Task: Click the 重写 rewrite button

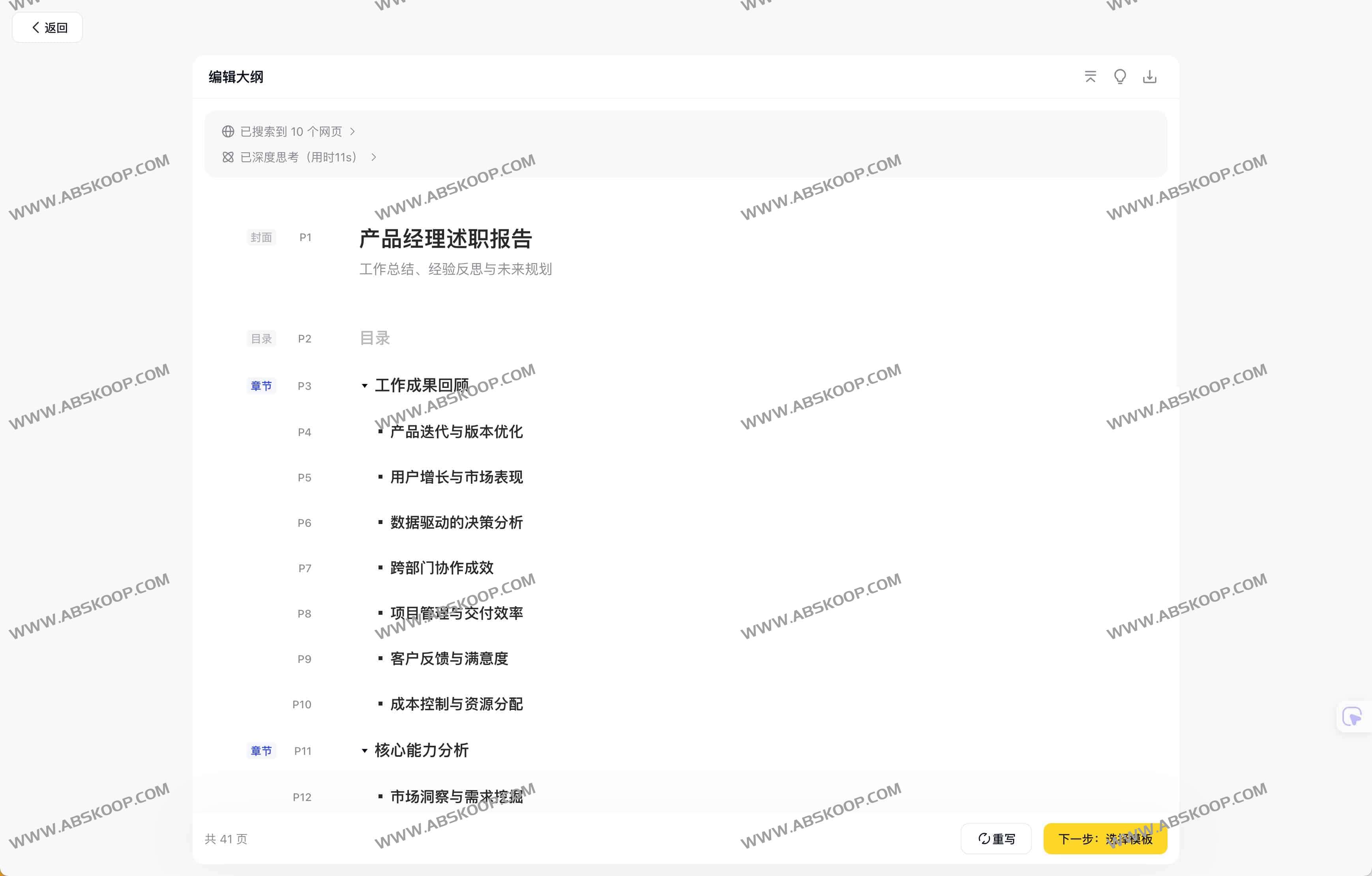Action: [x=996, y=839]
